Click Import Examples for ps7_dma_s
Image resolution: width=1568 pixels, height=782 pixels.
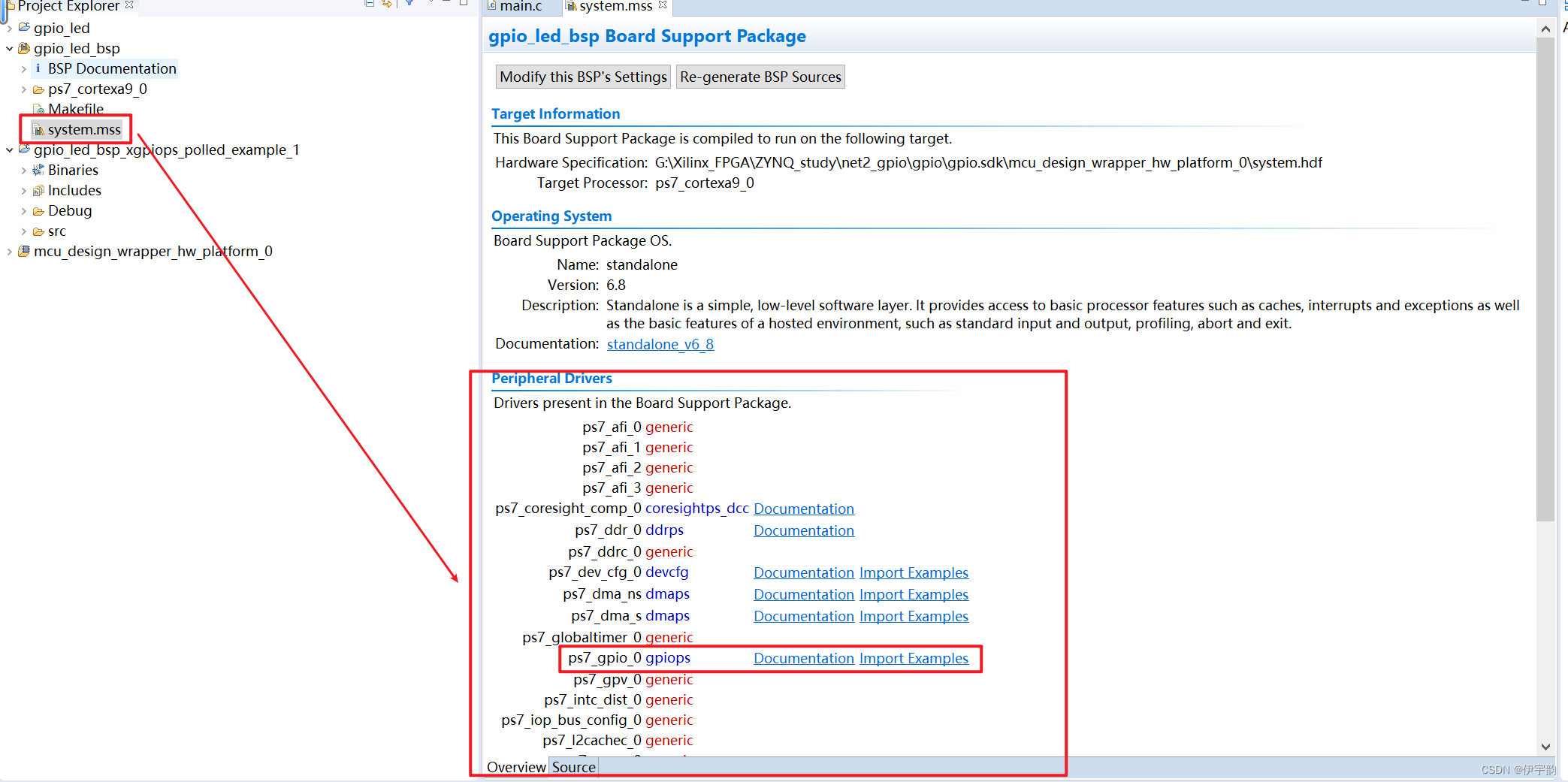click(914, 616)
